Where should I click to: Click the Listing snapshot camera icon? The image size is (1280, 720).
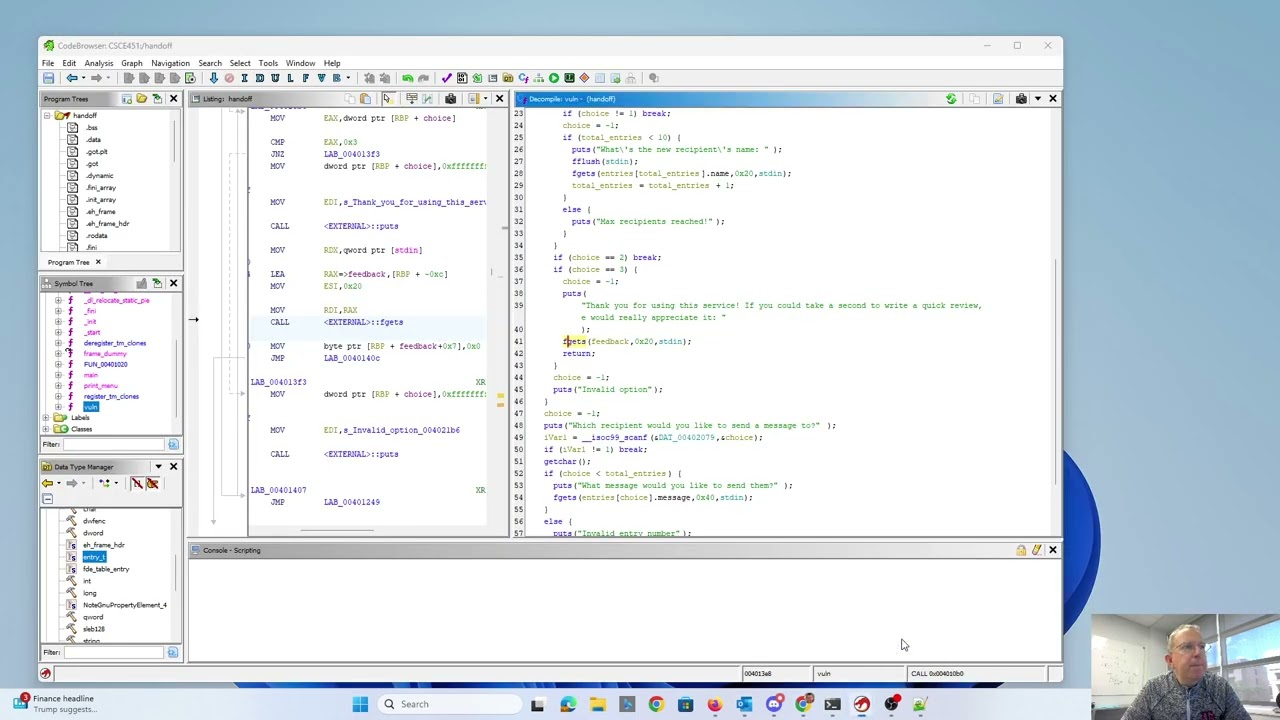(450, 99)
